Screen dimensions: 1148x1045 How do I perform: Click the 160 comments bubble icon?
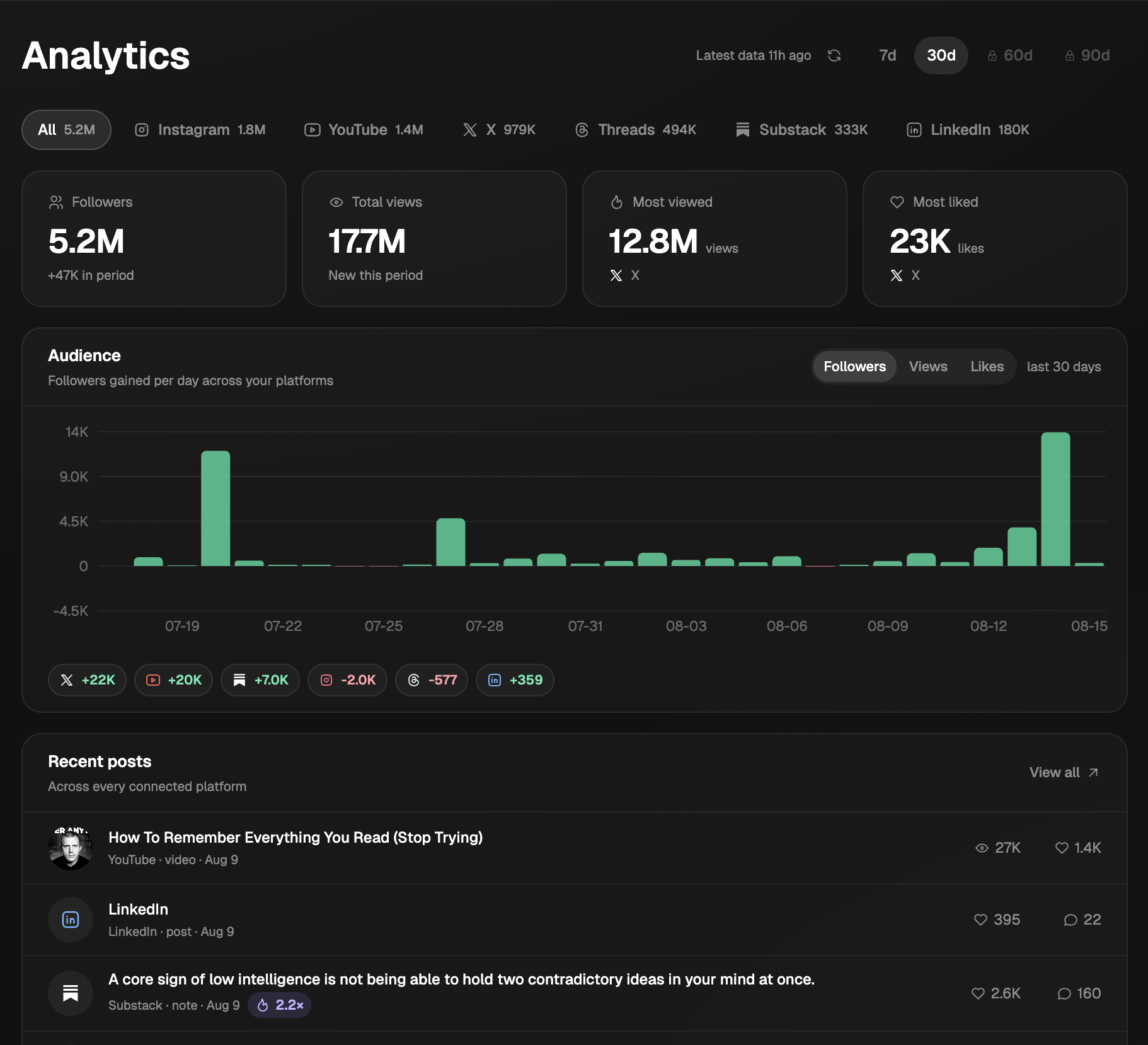point(1064,994)
